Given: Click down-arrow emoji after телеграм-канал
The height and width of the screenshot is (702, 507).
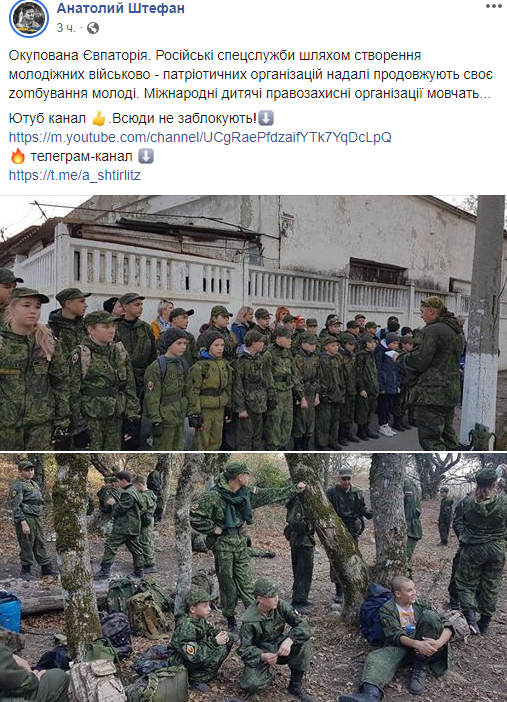Looking at the screenshot, I should coord(146,156).
